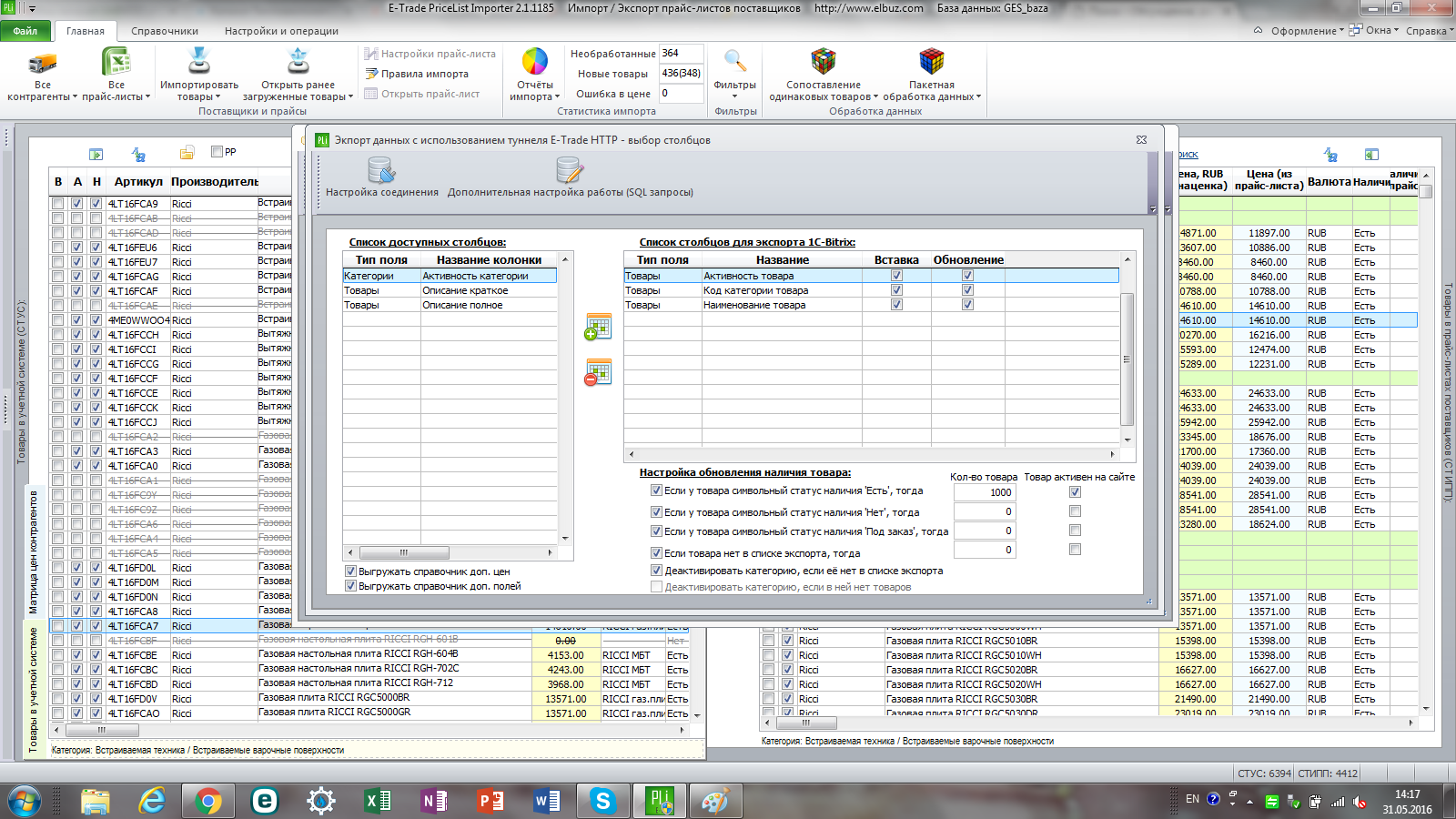Viewport: 1456px width, 819px height.
Task: Click the Валюта column header
Action: (x=1329, y=182)
